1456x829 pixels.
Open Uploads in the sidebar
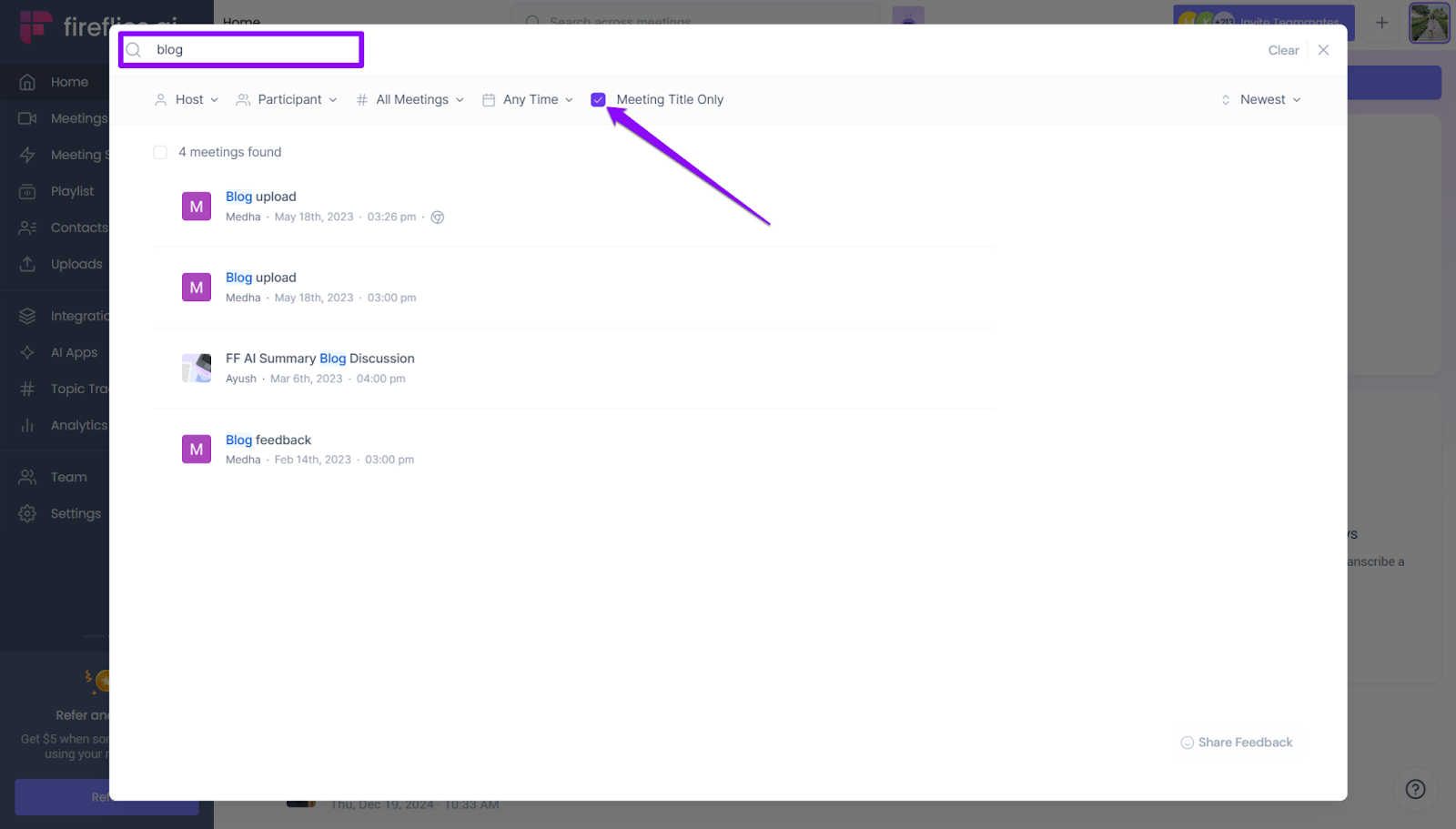76,264
